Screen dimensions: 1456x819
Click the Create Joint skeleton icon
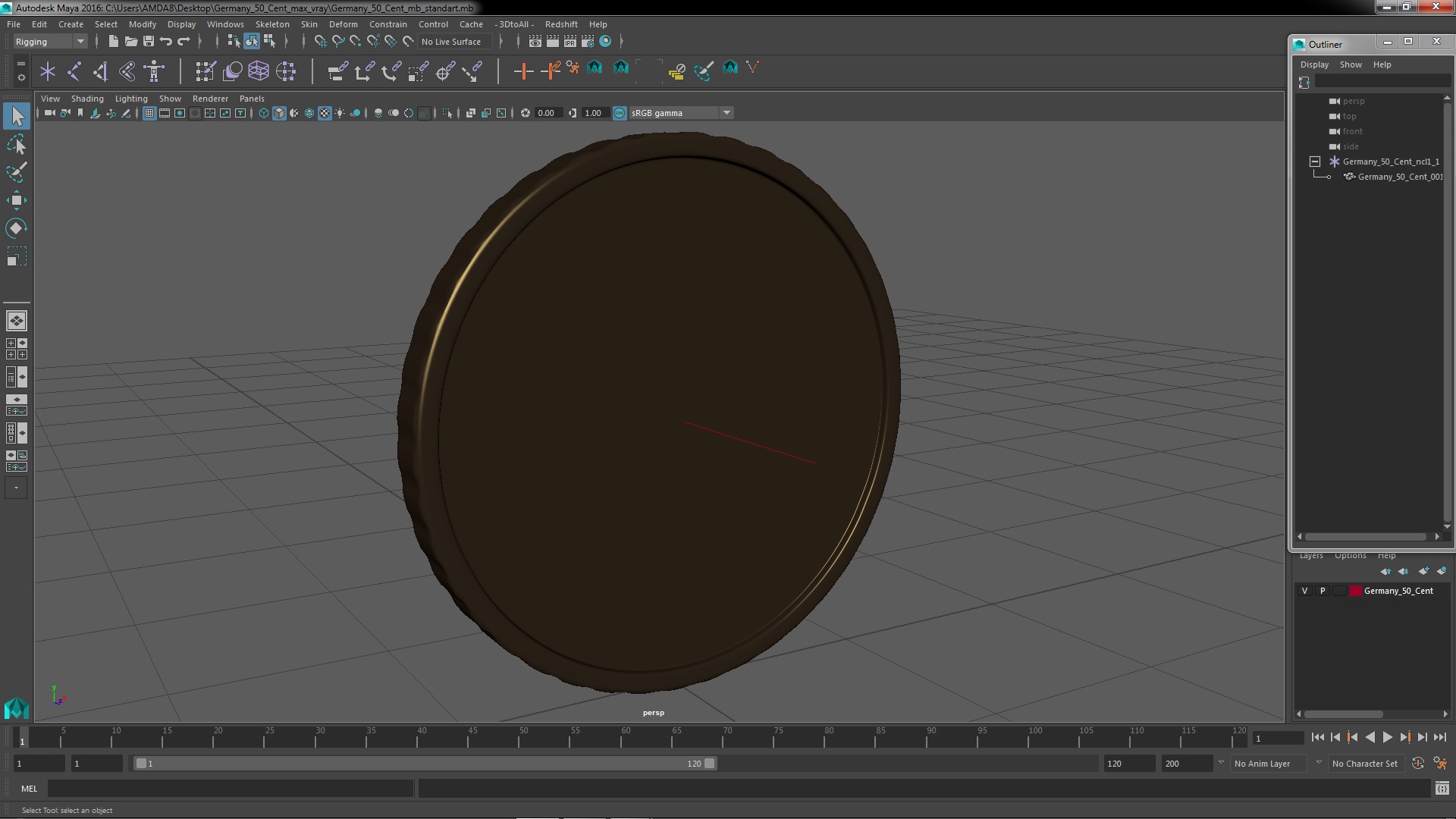pos(74,71)
